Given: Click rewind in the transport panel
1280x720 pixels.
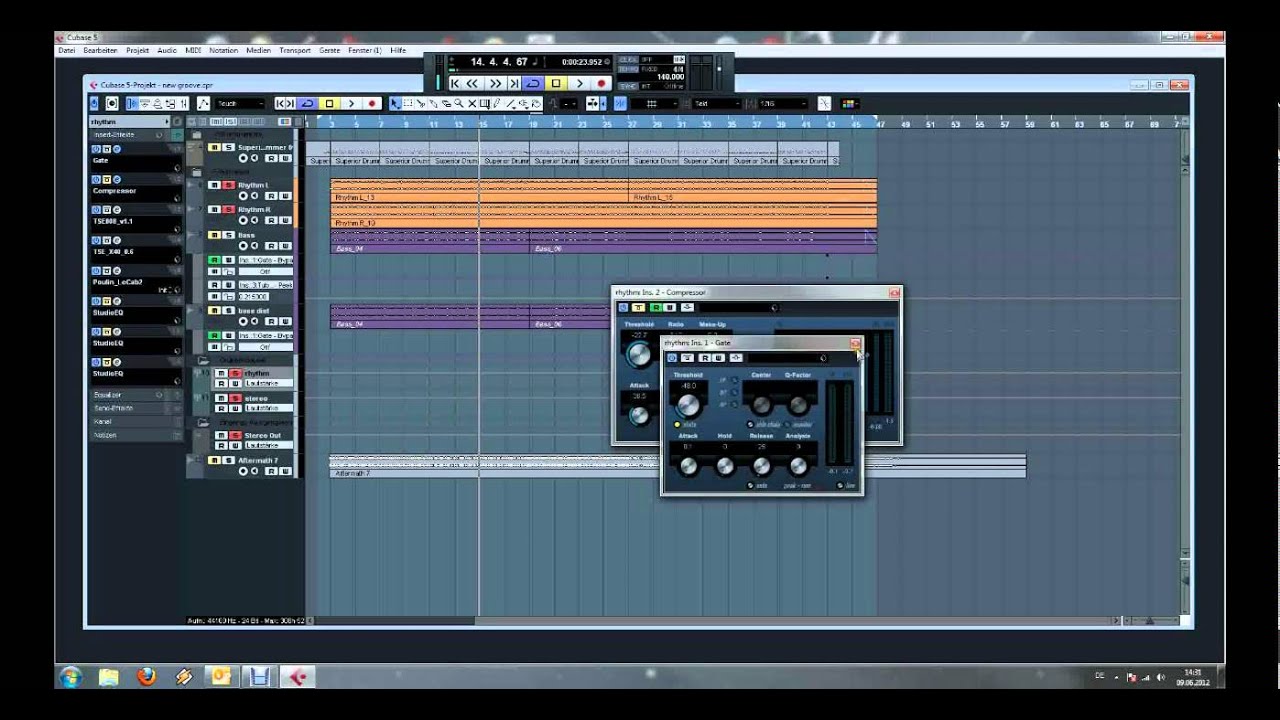Looking at the screenshot, I should (472, 83).
